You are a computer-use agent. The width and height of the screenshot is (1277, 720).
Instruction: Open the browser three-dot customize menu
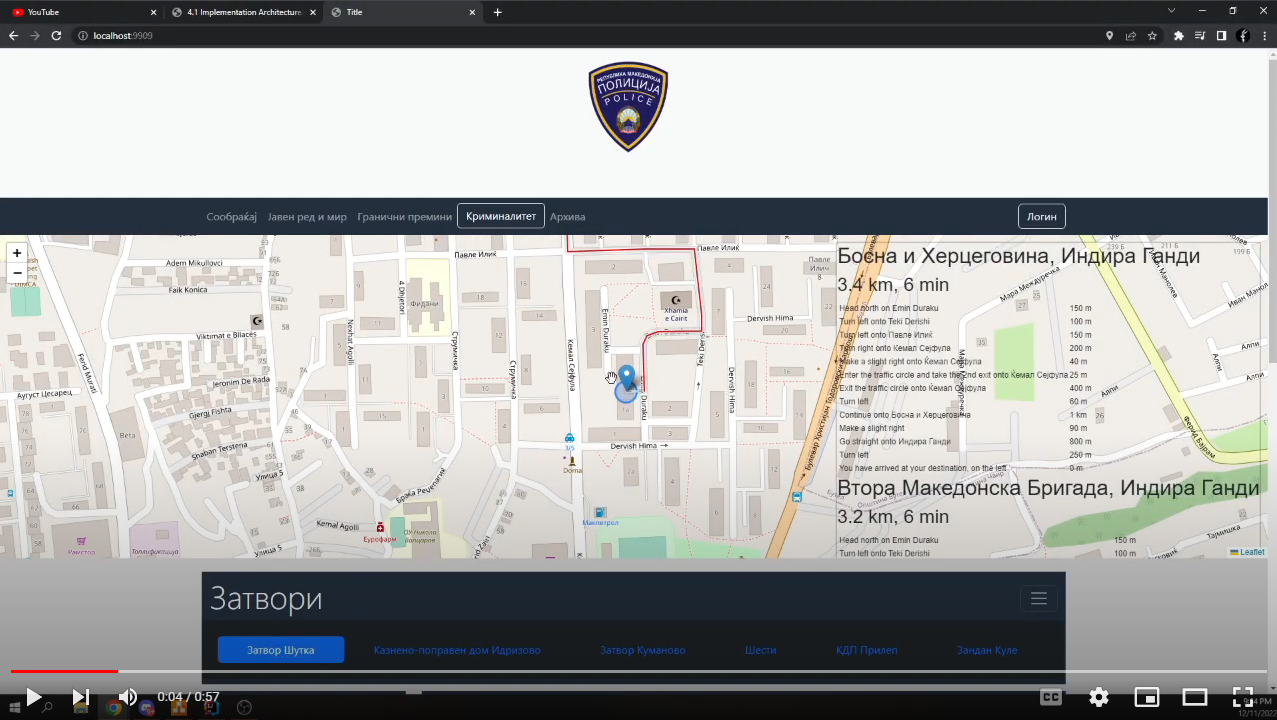coord(1262,34)
